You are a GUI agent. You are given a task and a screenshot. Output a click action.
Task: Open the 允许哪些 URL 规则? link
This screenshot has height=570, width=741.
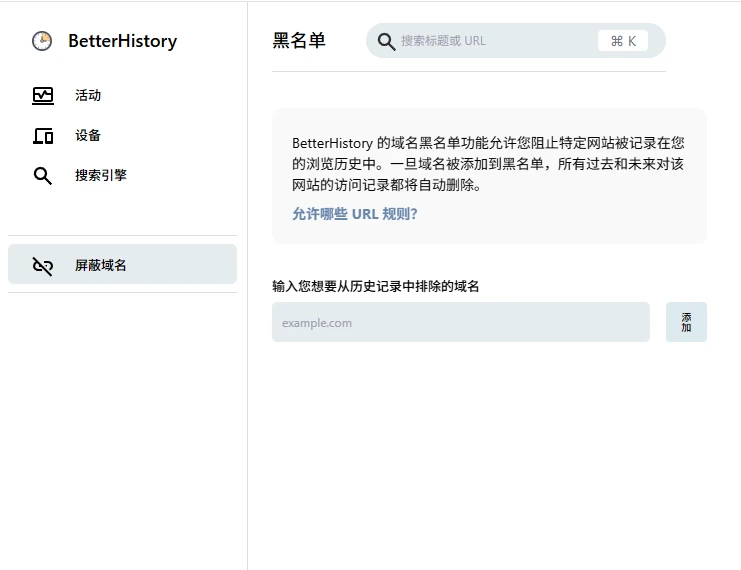coord(354,214)
